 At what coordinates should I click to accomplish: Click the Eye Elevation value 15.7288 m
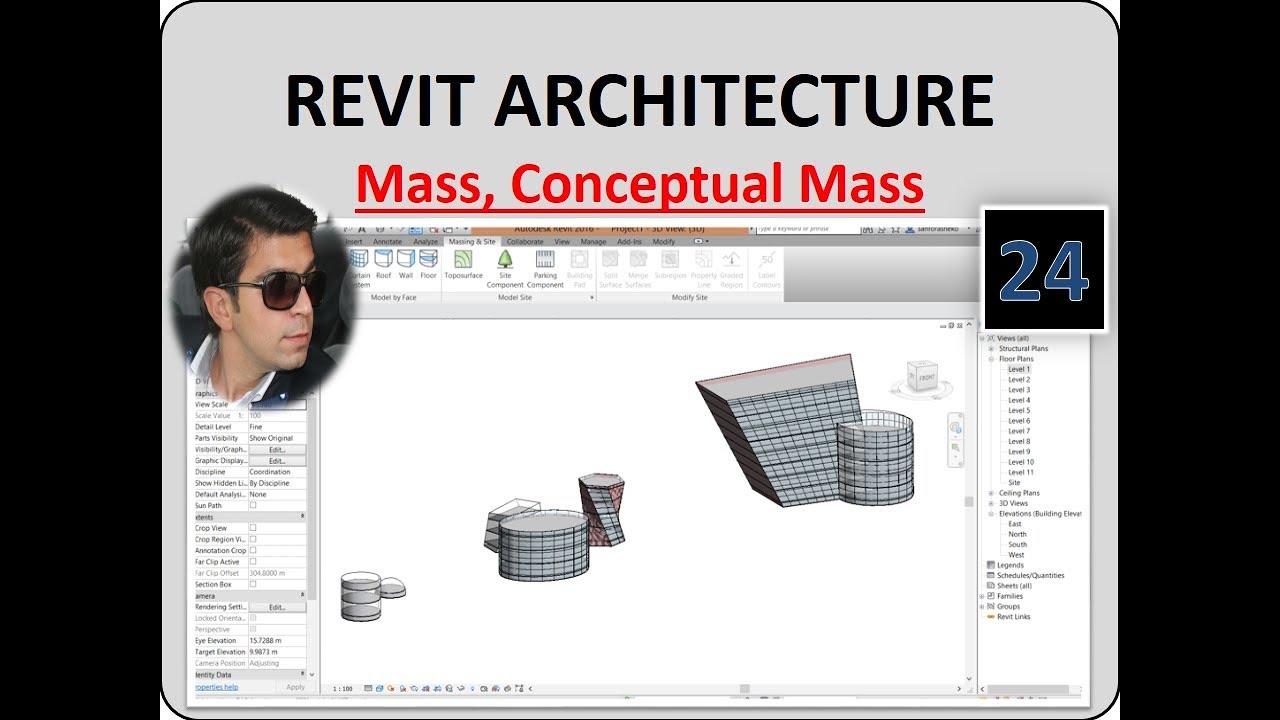click(x=277, y=640)
